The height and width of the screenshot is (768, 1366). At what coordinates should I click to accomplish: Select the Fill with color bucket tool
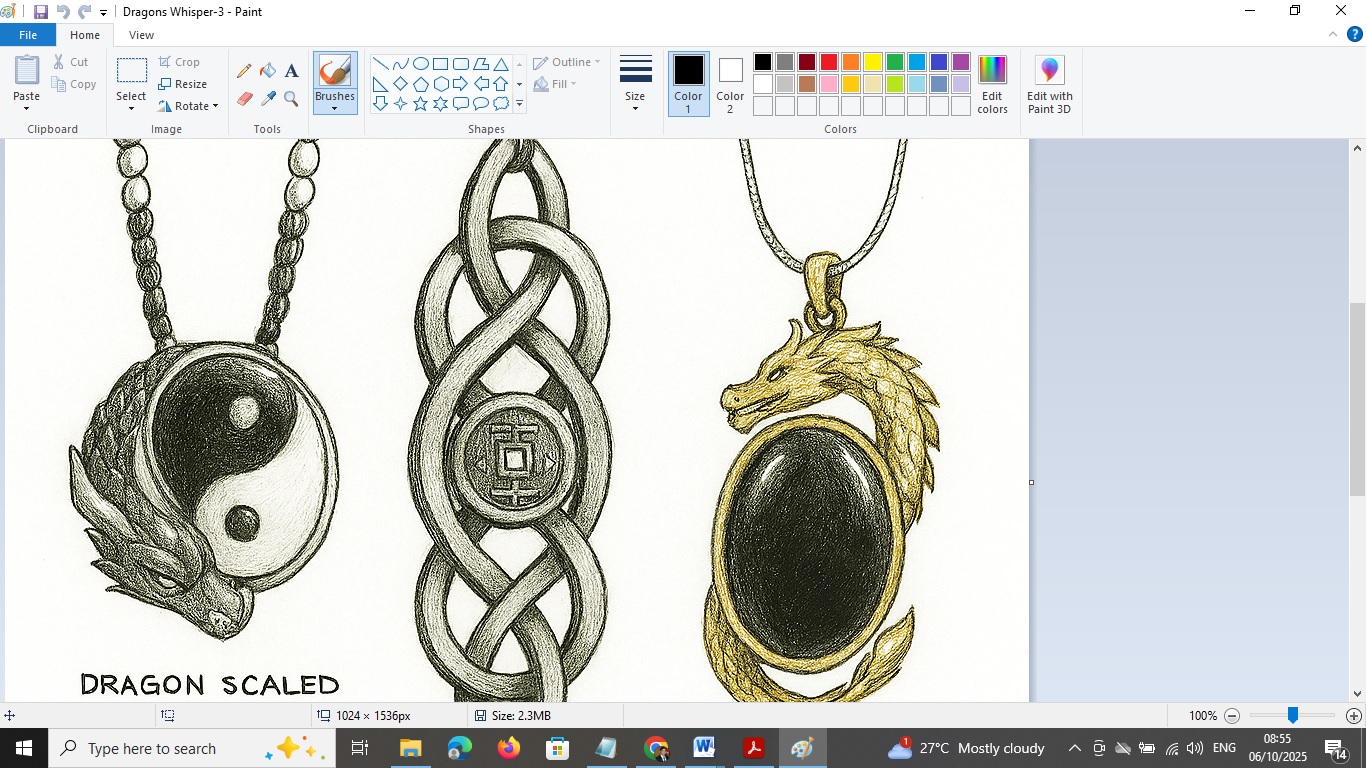pos(268,71)
